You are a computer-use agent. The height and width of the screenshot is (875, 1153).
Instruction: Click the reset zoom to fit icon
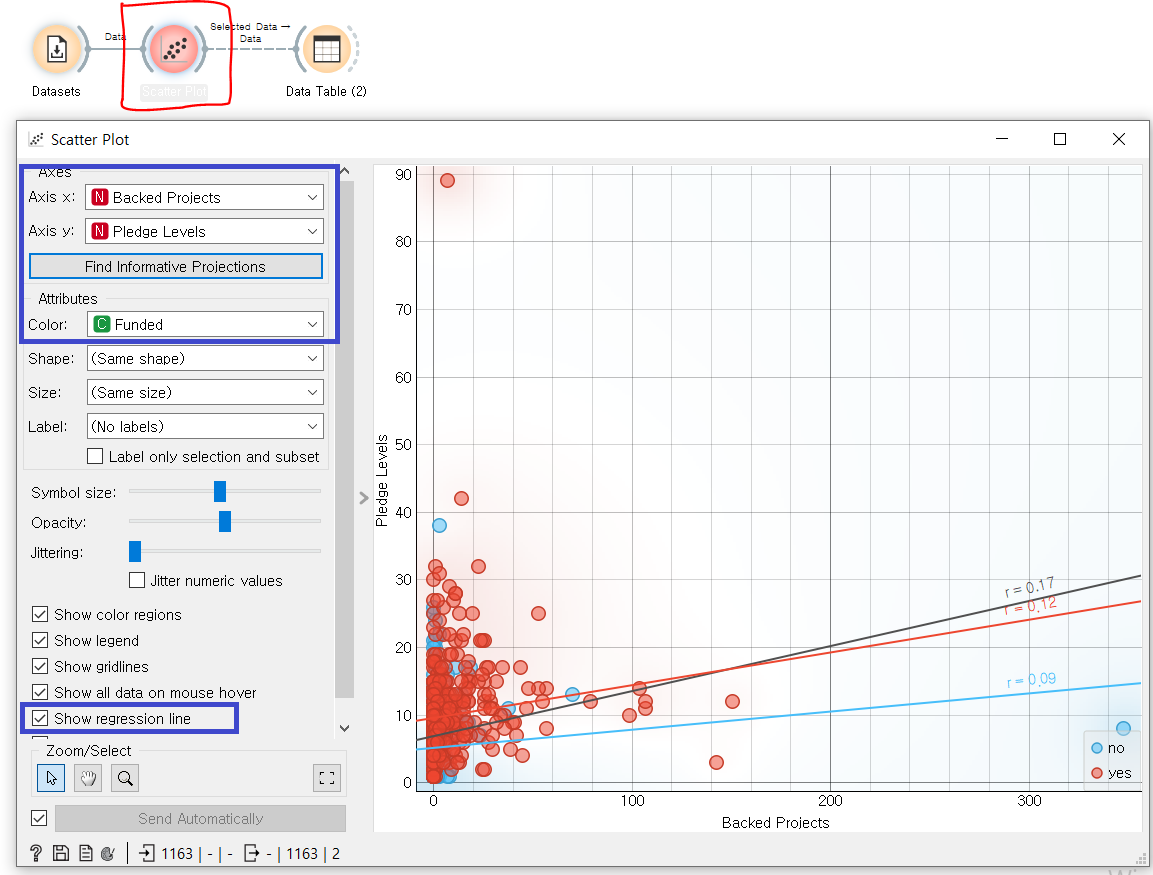click(326, 778)
